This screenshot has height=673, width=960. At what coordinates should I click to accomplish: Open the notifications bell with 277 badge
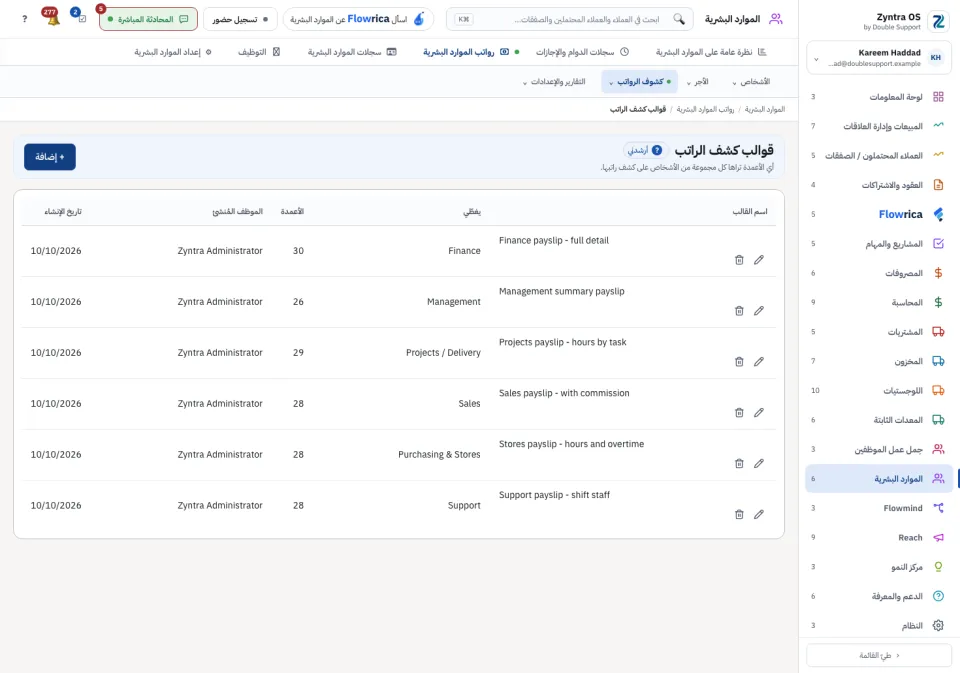pos(52,18)
